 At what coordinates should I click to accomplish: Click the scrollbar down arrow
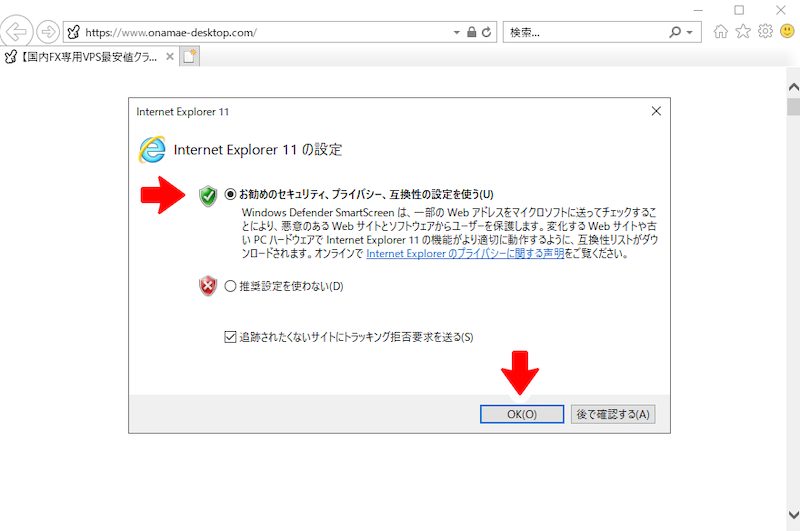(x=793, y=515)
